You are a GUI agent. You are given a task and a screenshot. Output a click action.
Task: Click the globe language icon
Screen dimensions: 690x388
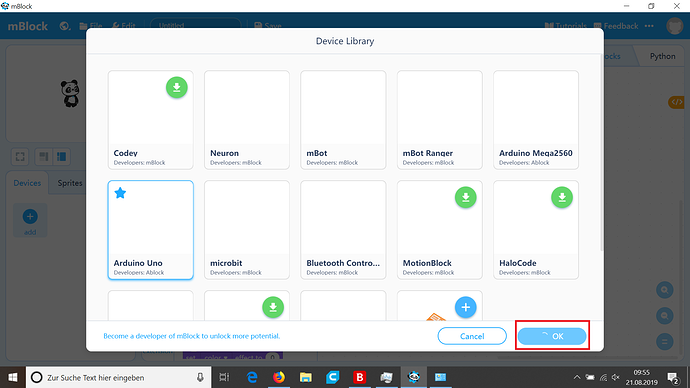coord(65,26)
